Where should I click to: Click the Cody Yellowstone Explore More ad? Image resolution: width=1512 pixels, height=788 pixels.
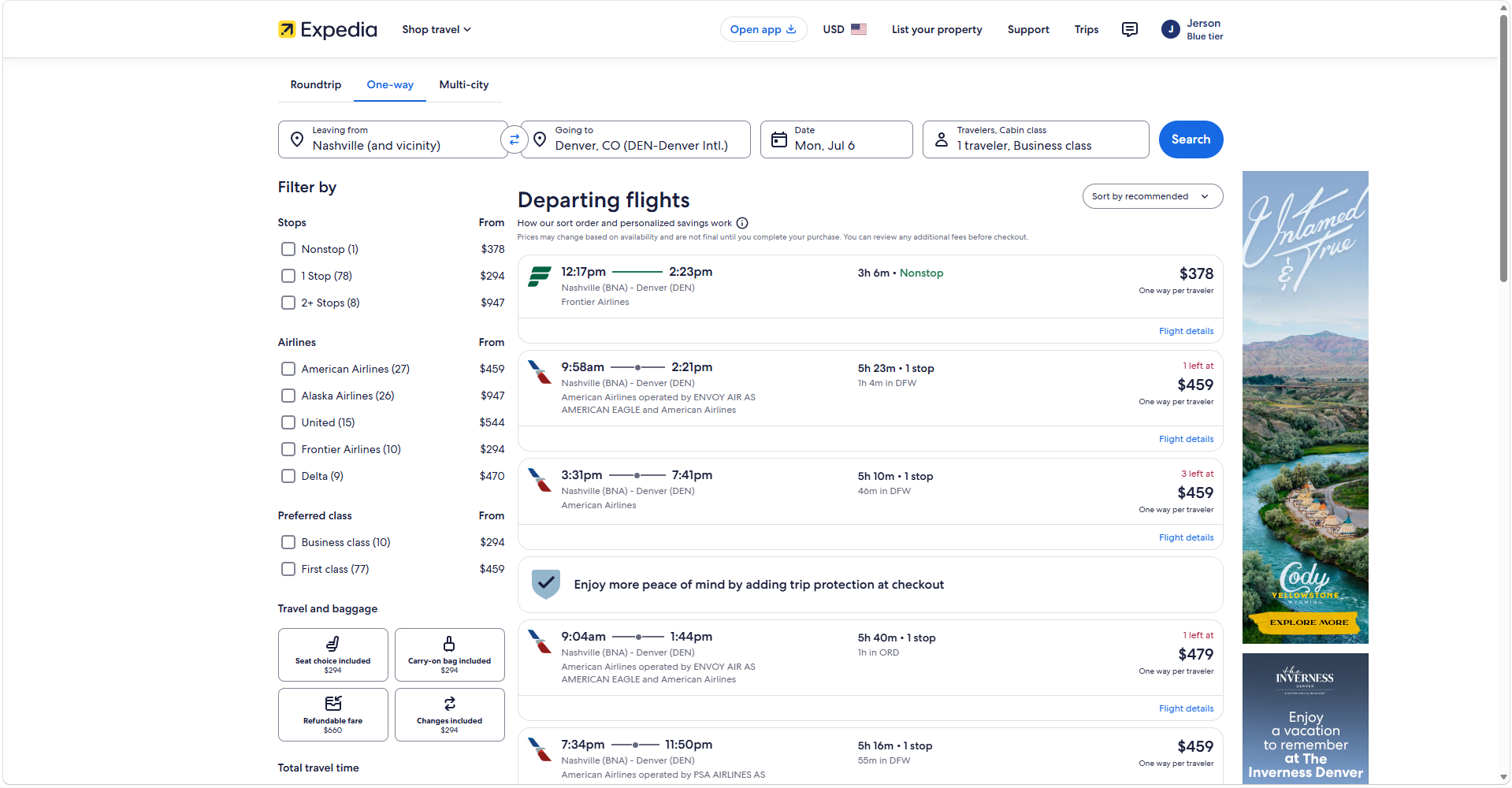(1306, 407)
